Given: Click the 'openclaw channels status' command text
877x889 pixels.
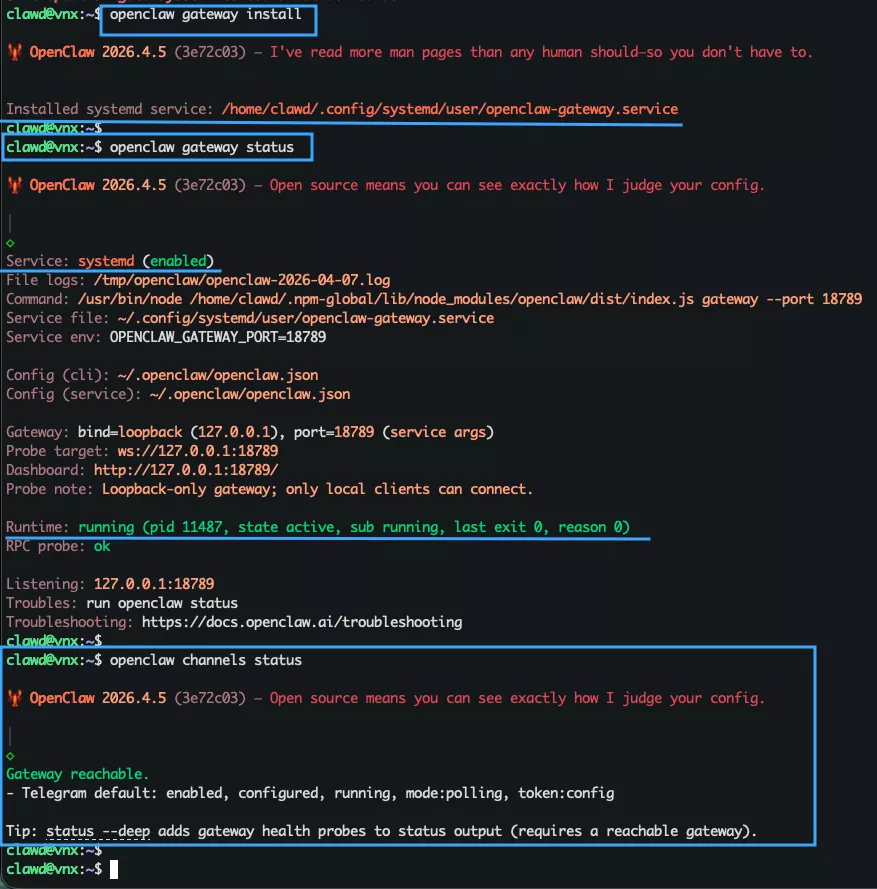Looking at the screenshot, I should pyautogui.click(x=205, y=660).
